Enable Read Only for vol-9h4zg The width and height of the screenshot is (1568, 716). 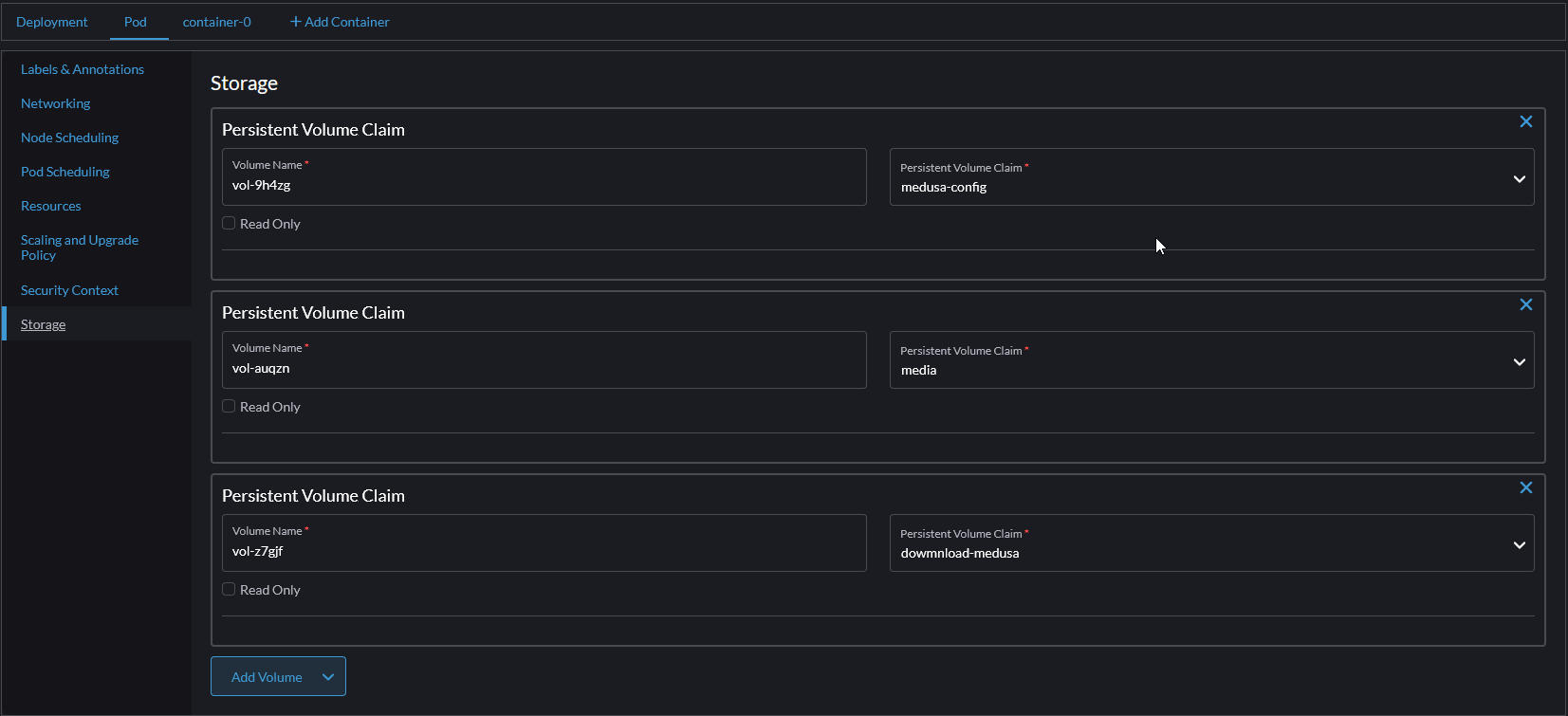tap(229, 224)
